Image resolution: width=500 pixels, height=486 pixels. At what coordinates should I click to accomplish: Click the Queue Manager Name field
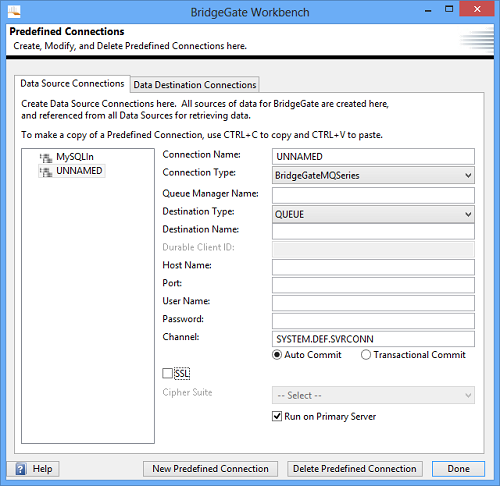pos(373,195)
